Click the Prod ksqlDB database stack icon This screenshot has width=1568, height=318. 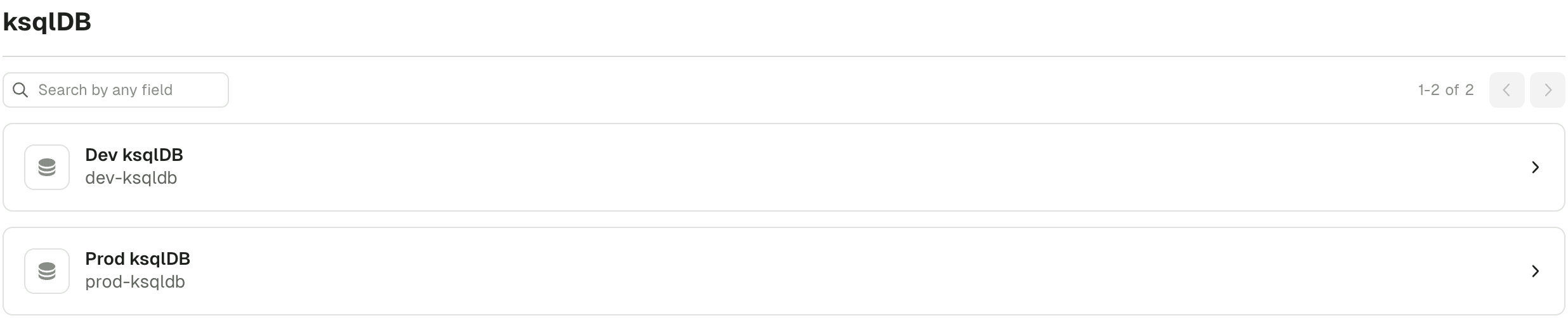(47, 271)
